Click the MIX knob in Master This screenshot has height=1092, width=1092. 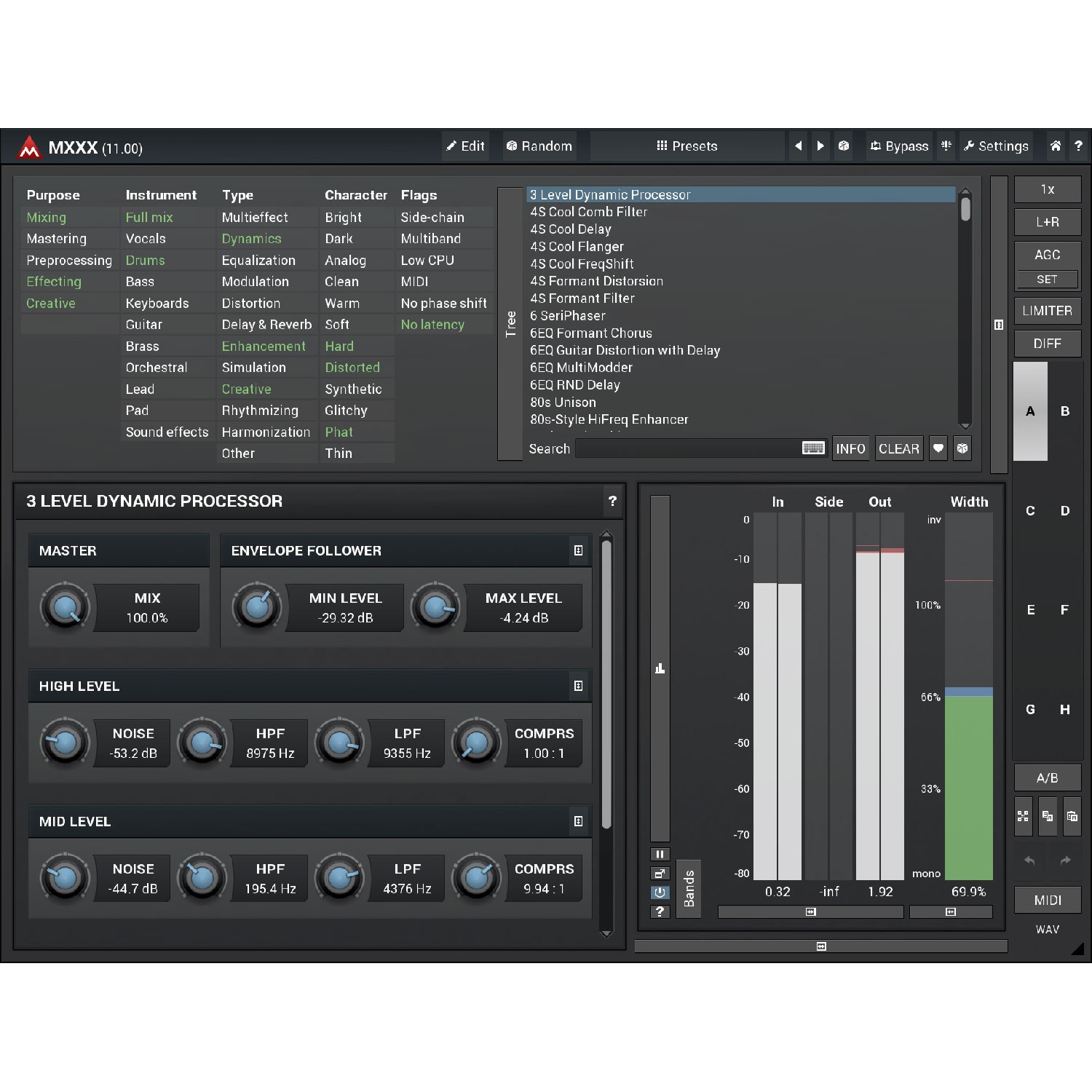[x=66, y=606]
